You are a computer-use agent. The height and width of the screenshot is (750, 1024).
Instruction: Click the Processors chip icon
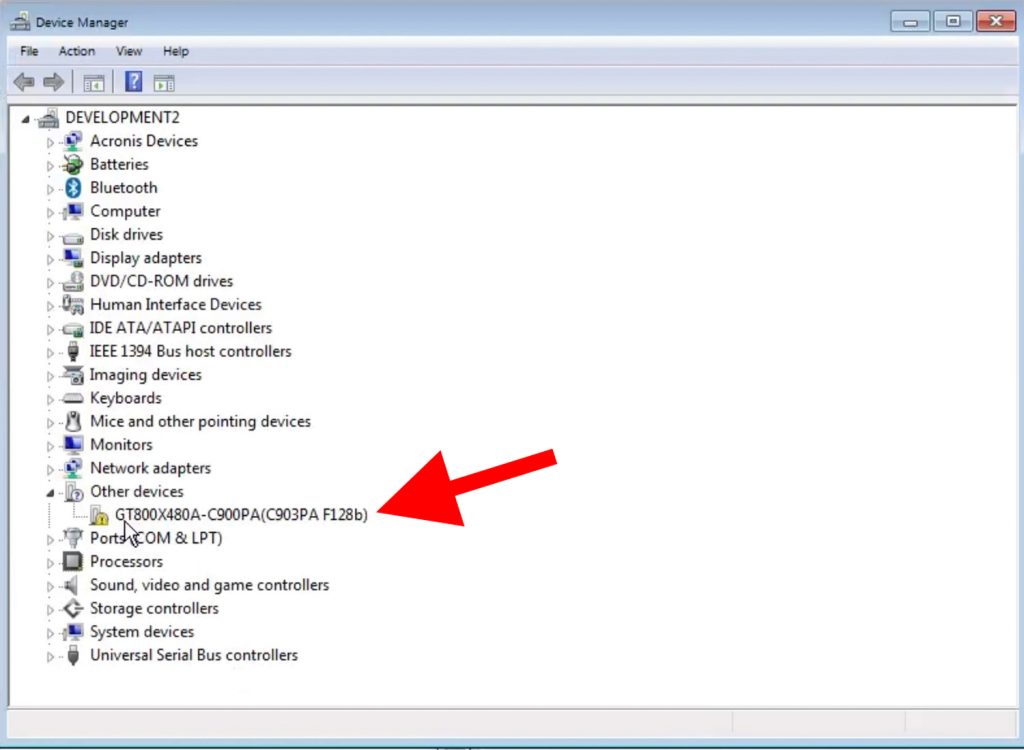click(x=73, y=562)
